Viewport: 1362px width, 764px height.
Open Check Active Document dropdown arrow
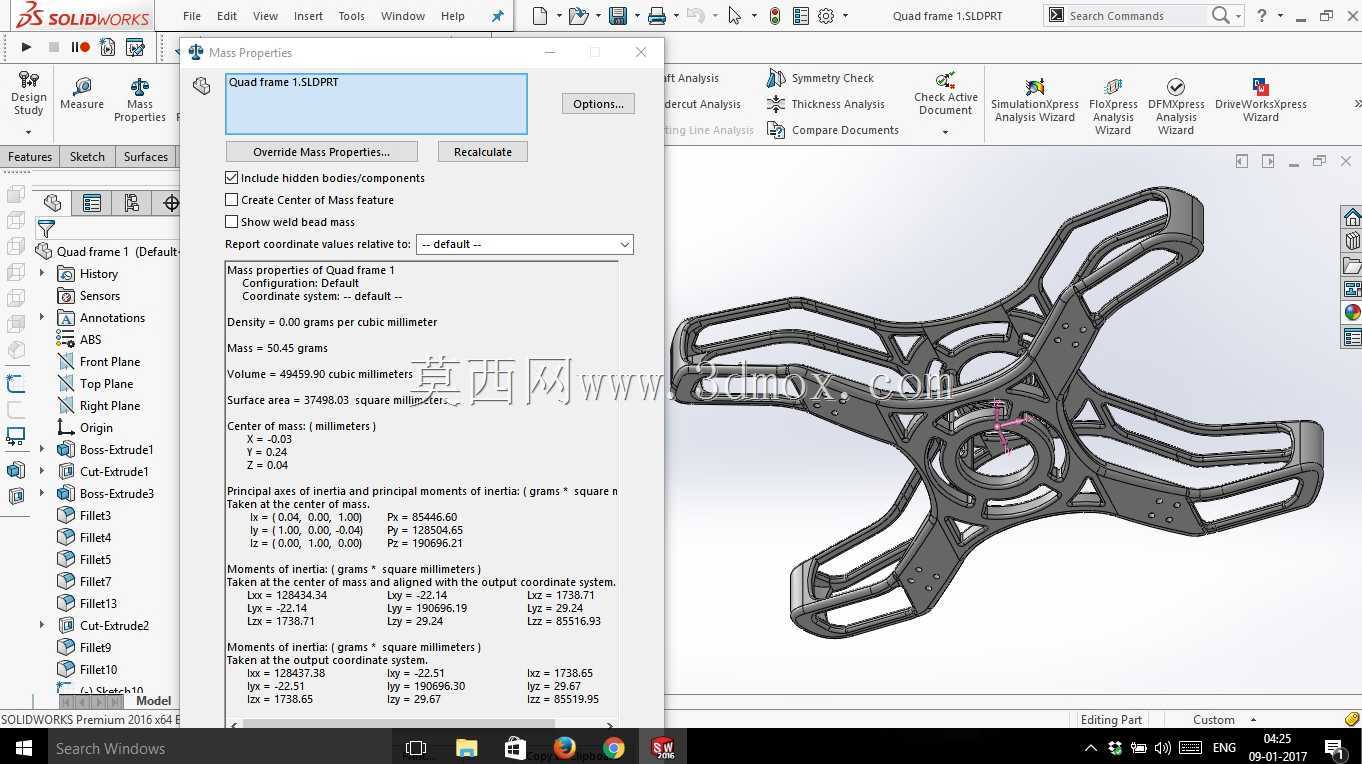point(945,132)
